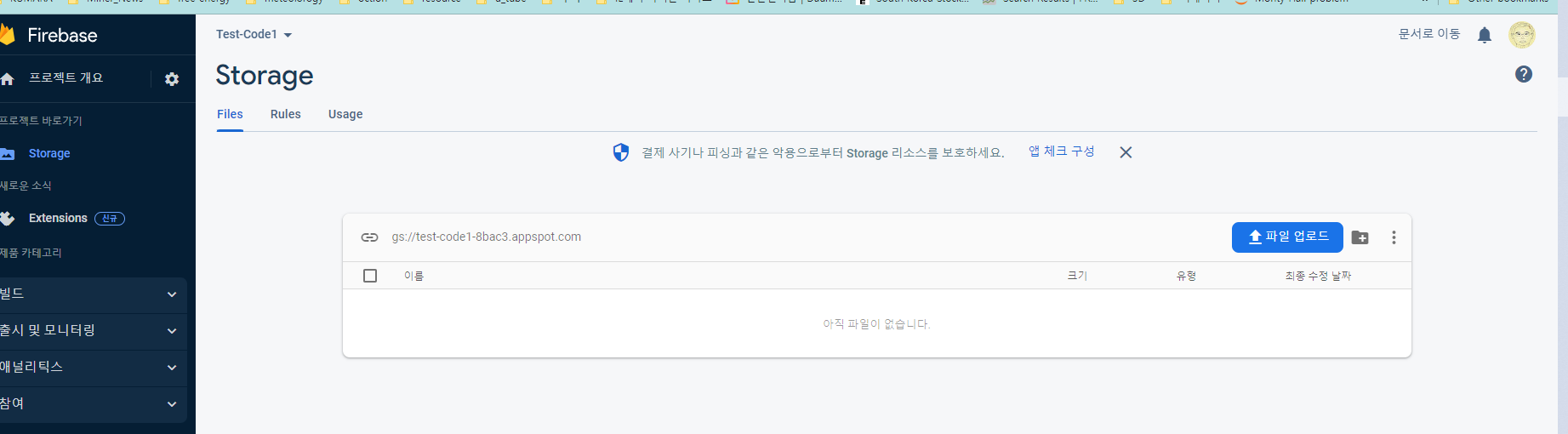Click the gs://test-code1-8bac3.appspot.com bucket path
Screen dimensions: 1568x434
(x=487, y=237)
